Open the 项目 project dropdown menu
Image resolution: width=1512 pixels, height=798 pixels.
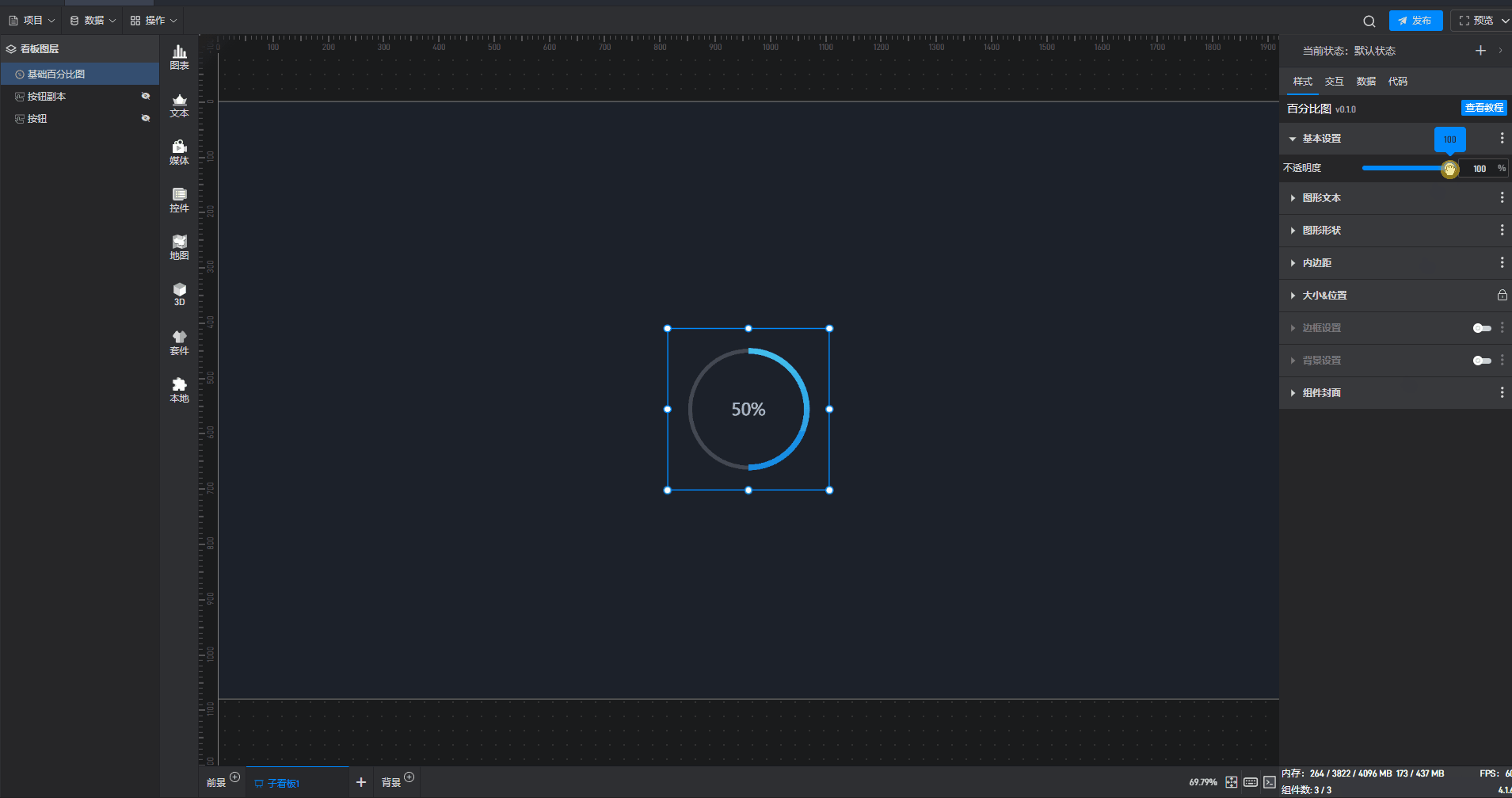coord(32,21)
